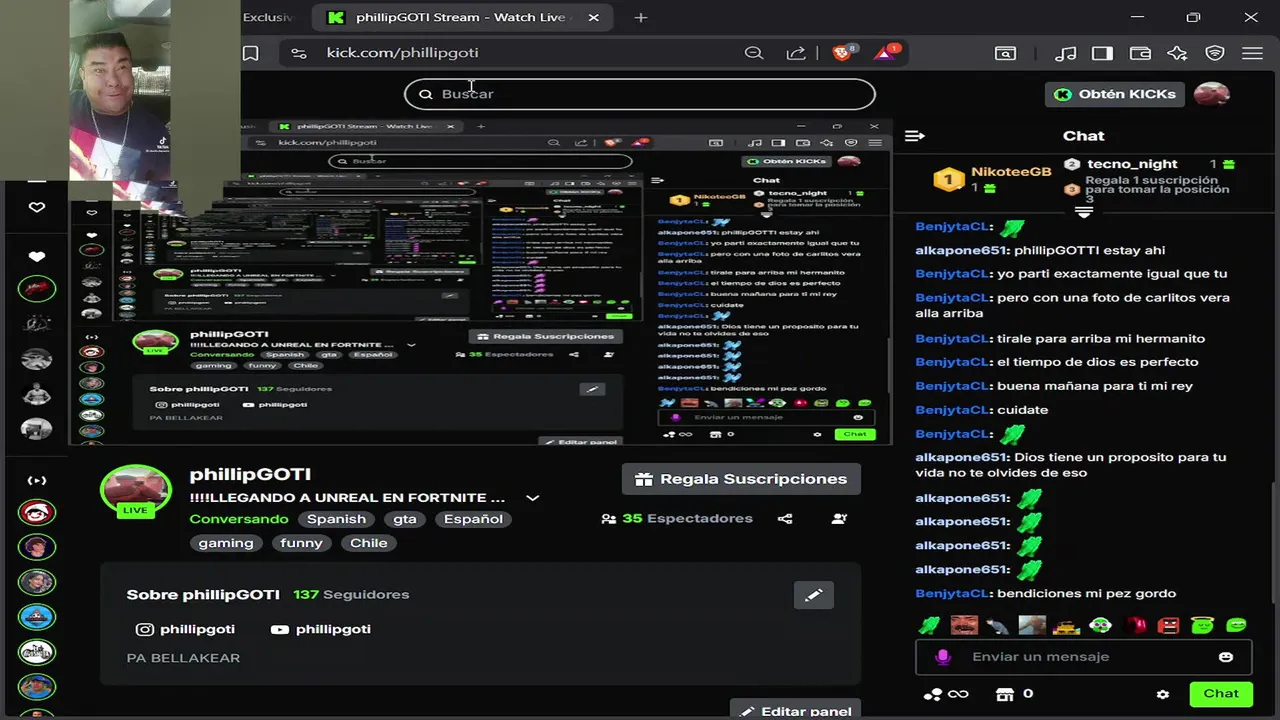
Task: Click Regala Suscripciones button
Action: point(741,479)
